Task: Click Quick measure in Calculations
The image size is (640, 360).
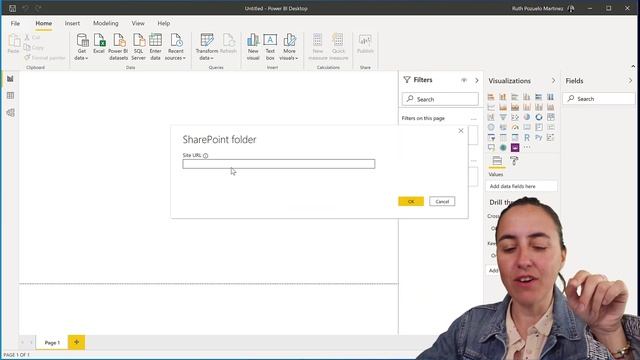Action: [338, 47]
